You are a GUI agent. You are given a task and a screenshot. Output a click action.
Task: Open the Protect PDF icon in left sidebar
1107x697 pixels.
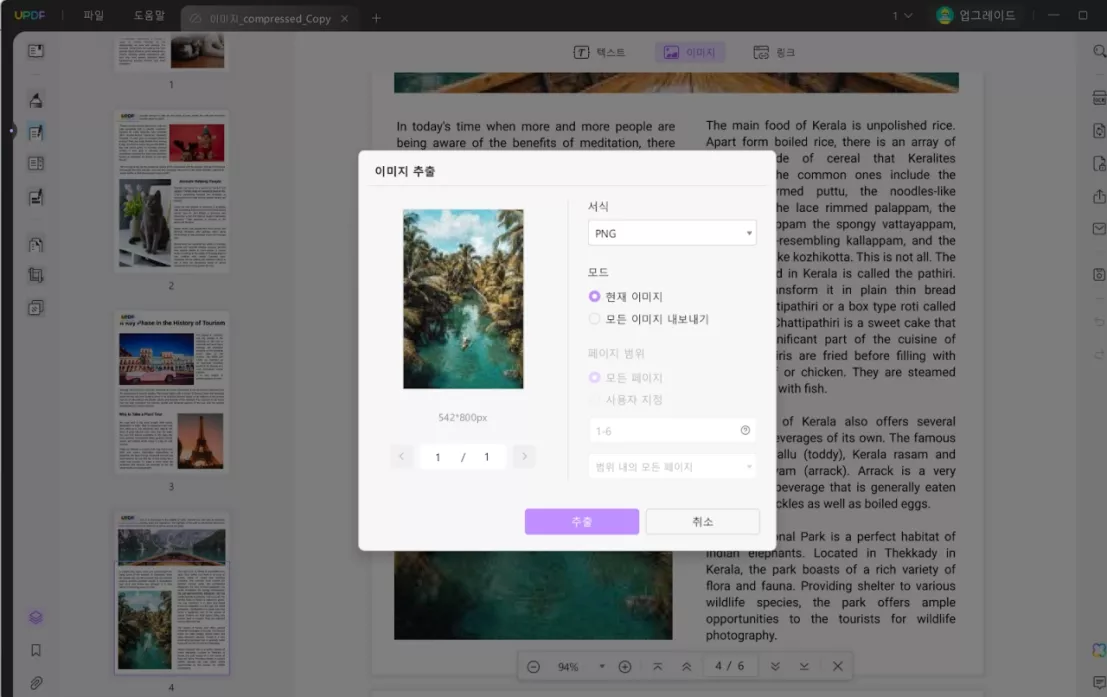coord(35,244)
